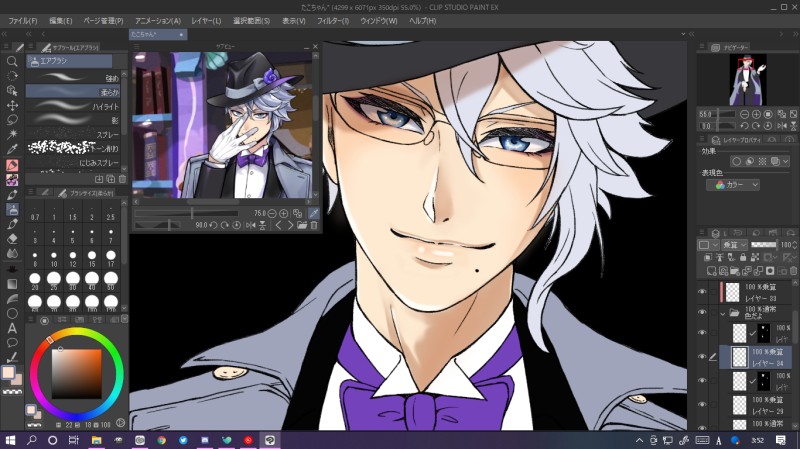Open the カラー expression color dropdown
The height and width of the screenshot is (449, 800).
733,185
